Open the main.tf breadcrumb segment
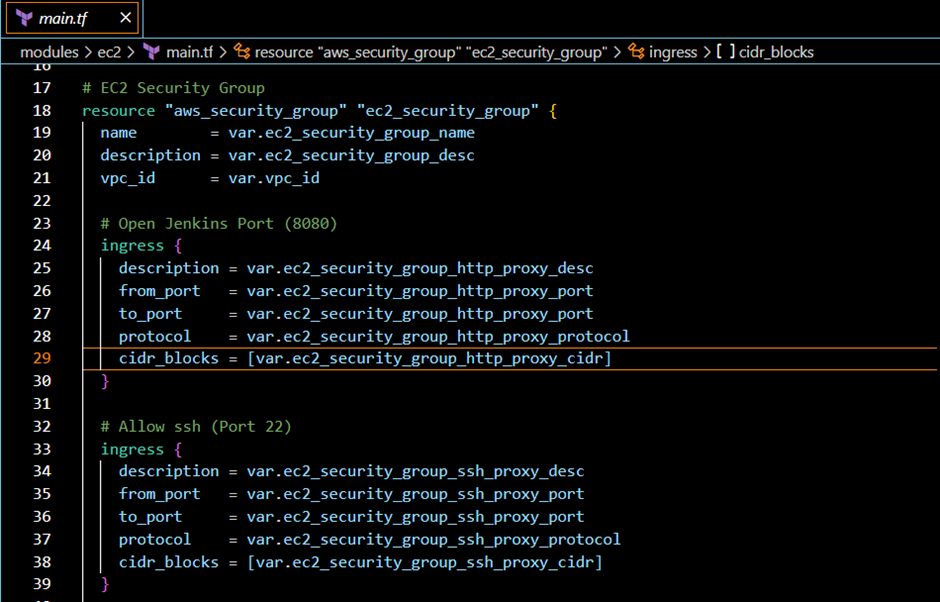Screen dimensions: 940x602 click(189, 52)
